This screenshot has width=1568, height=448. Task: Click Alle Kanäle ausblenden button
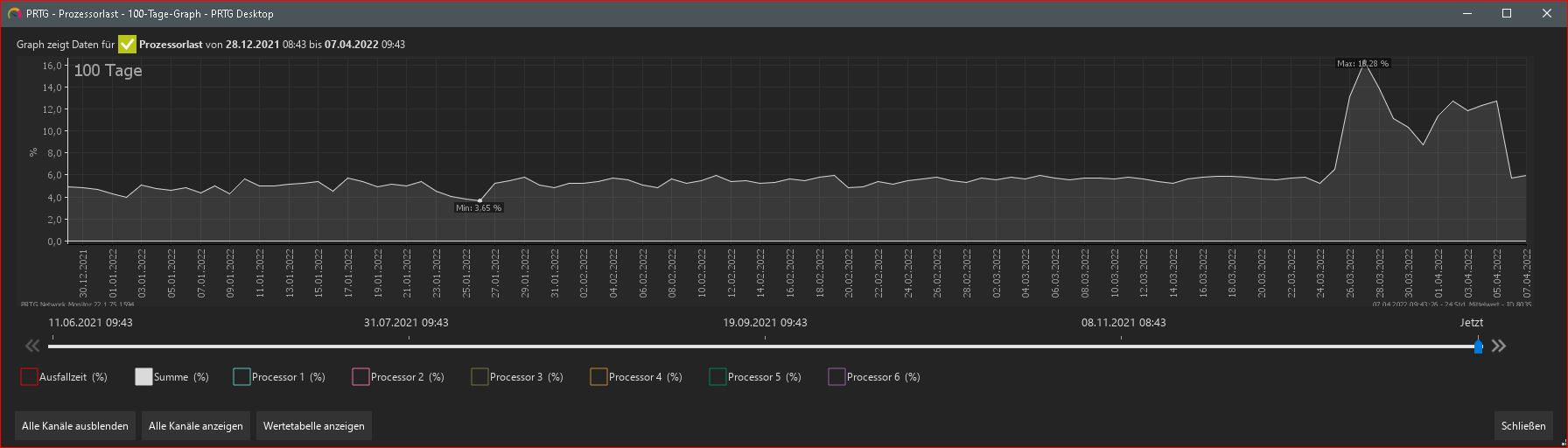(75, 426)
